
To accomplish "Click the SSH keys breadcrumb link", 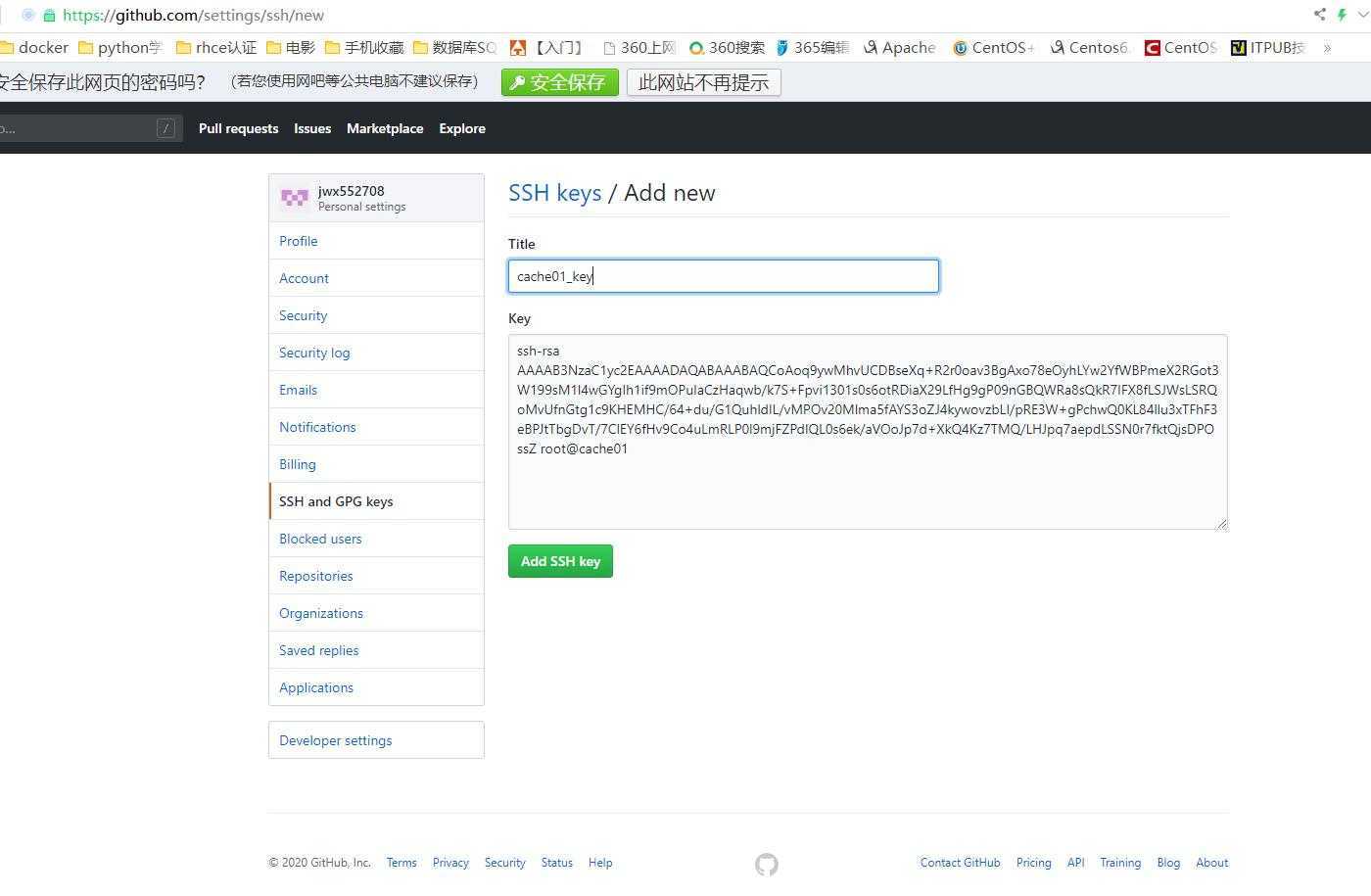I will 554,193.
